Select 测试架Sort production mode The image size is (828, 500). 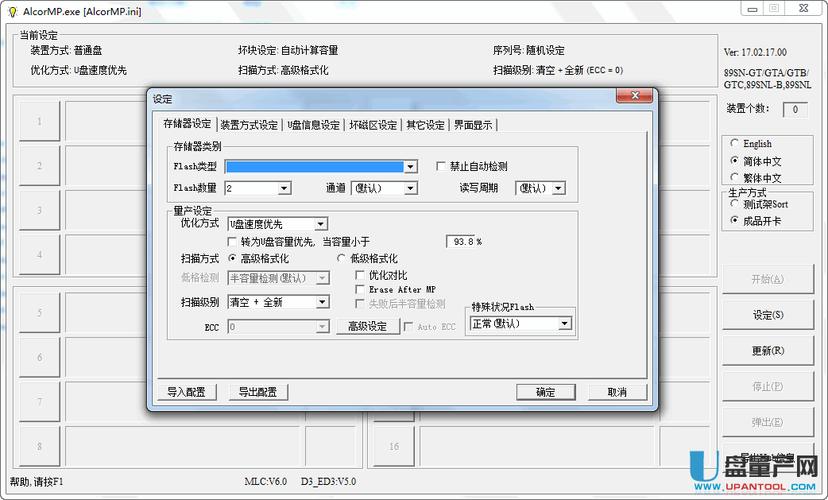click(x=735, y=204)
